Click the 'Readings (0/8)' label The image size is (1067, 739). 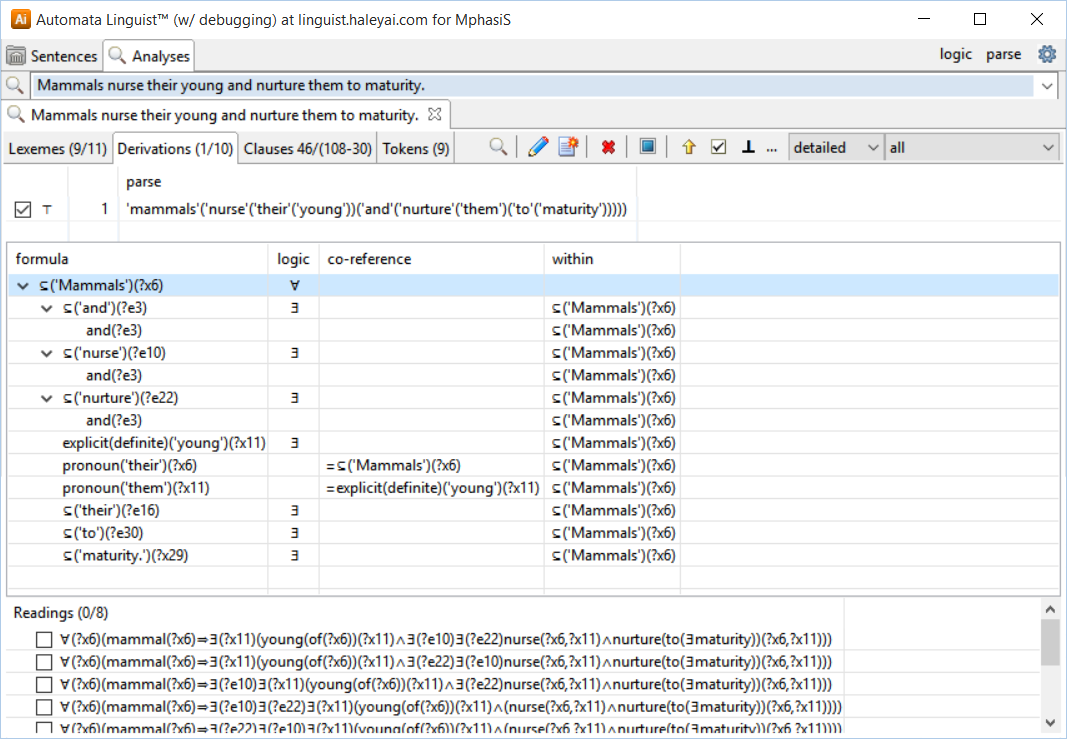pos(61,613)
